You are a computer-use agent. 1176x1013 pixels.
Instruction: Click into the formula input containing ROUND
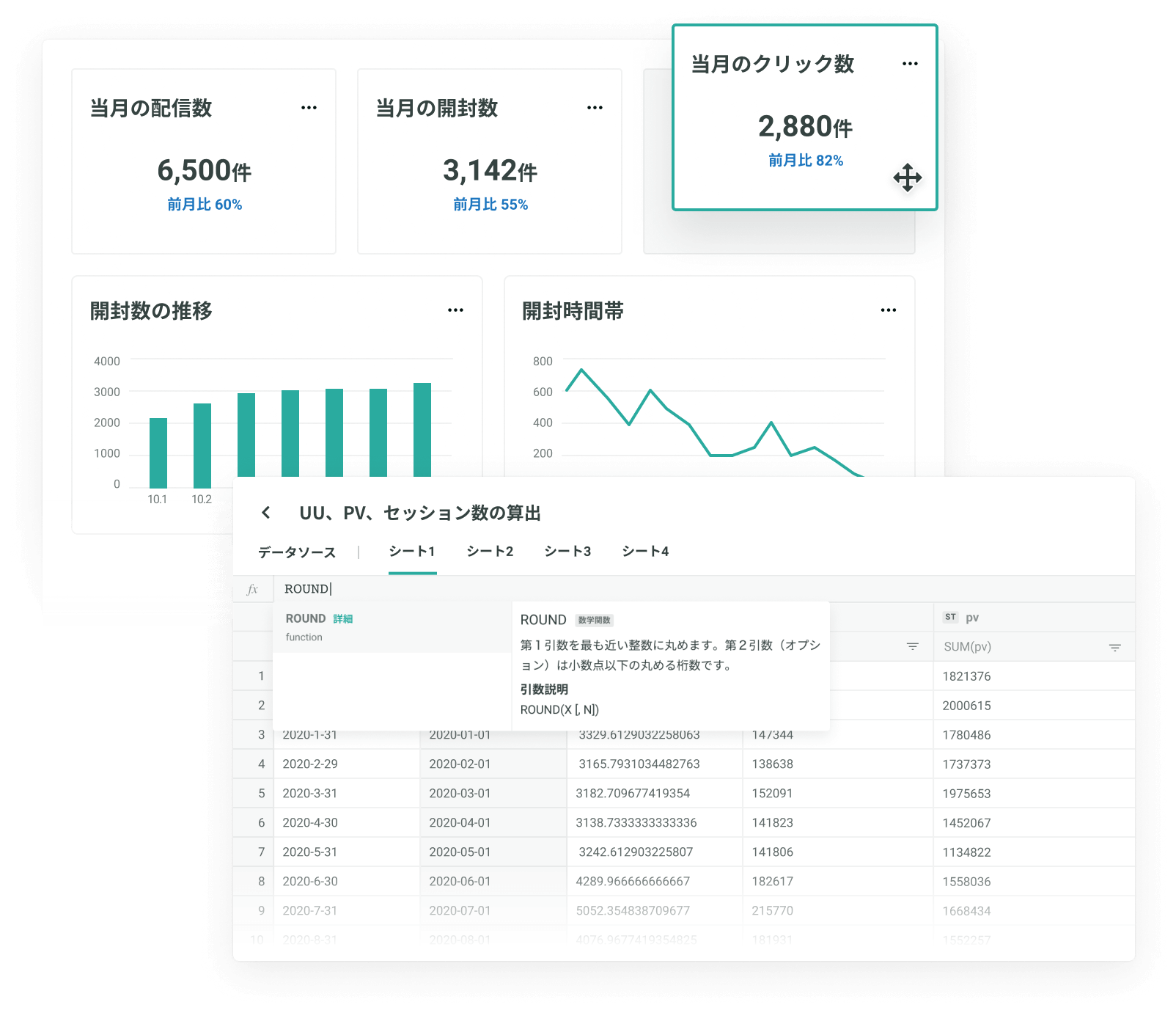click(587, 589)
